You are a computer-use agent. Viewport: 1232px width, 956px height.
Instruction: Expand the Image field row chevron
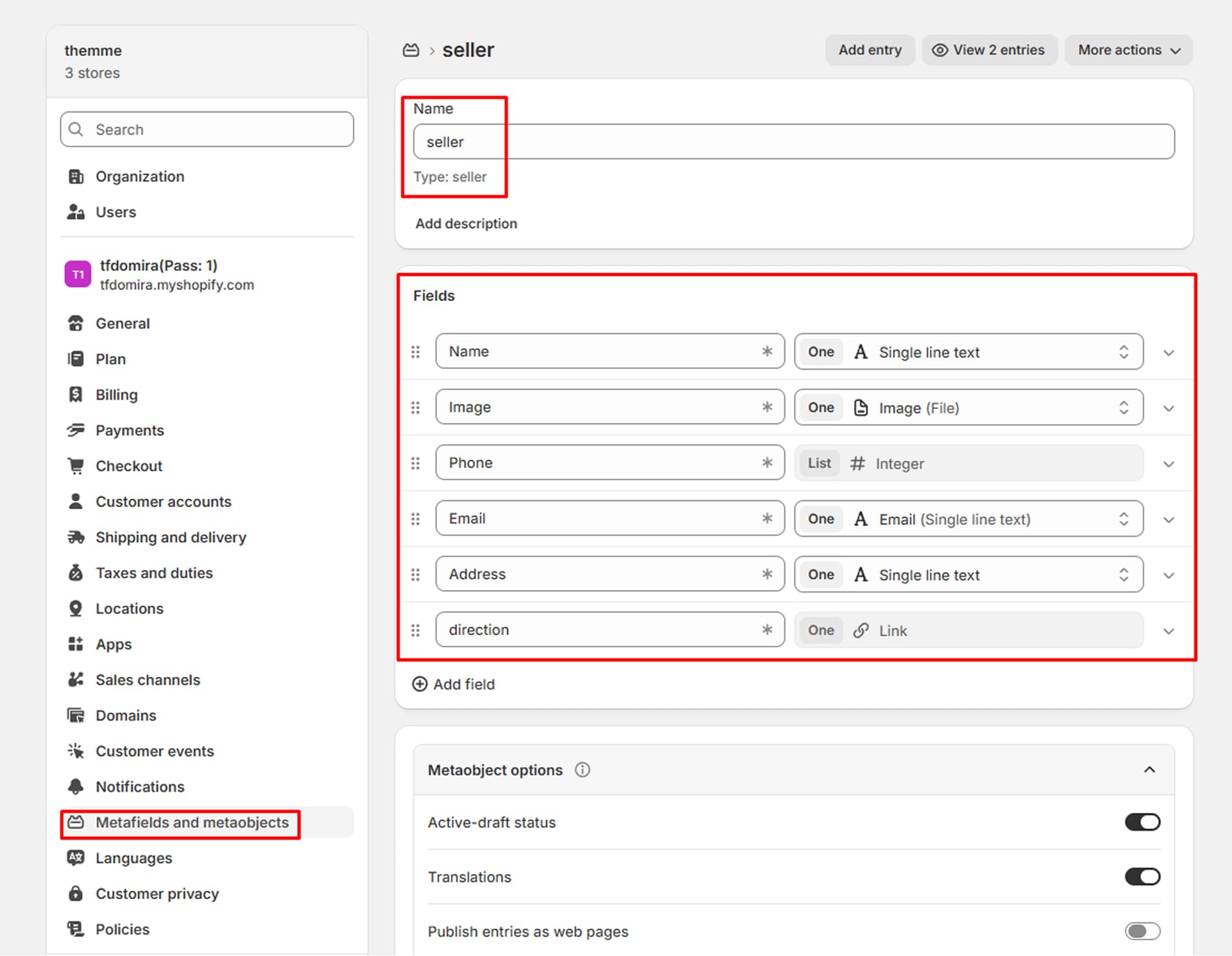click(x=1169, y=409)
